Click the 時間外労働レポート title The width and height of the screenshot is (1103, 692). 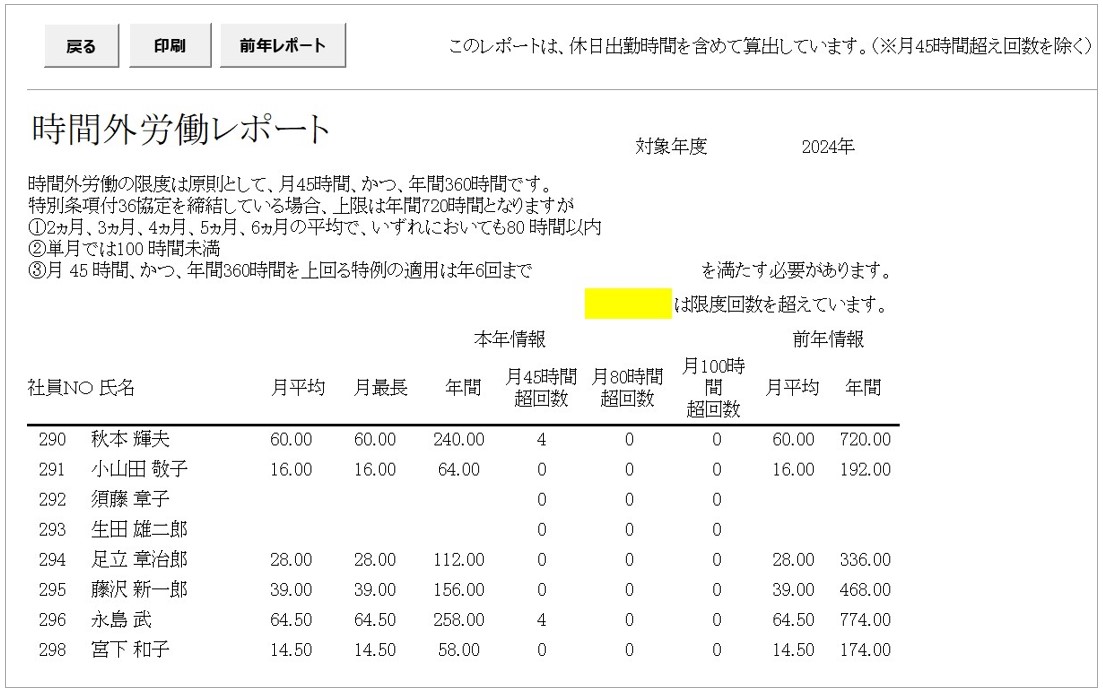[x=181, y=129]
